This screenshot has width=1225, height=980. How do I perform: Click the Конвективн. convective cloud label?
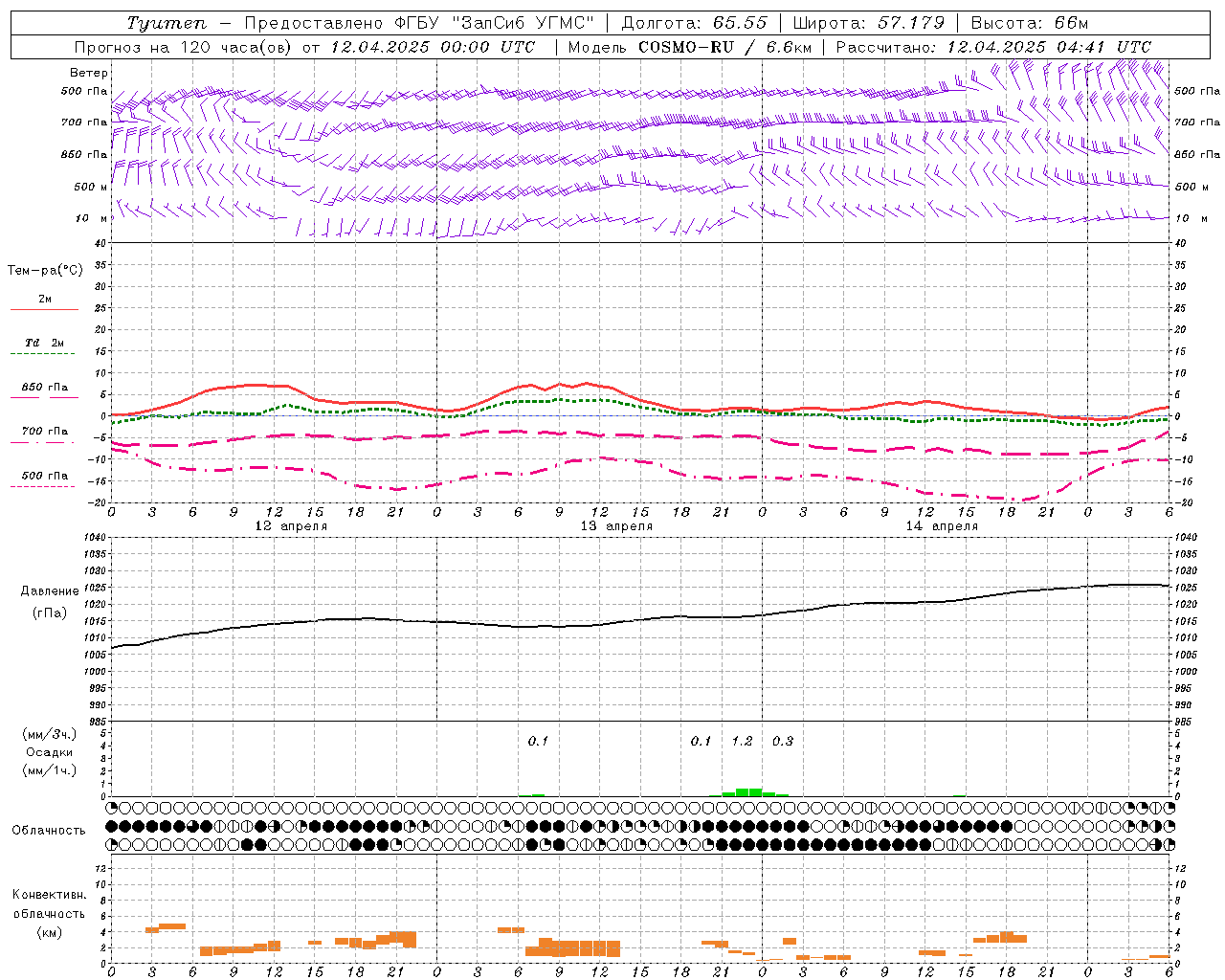(50, 895)
